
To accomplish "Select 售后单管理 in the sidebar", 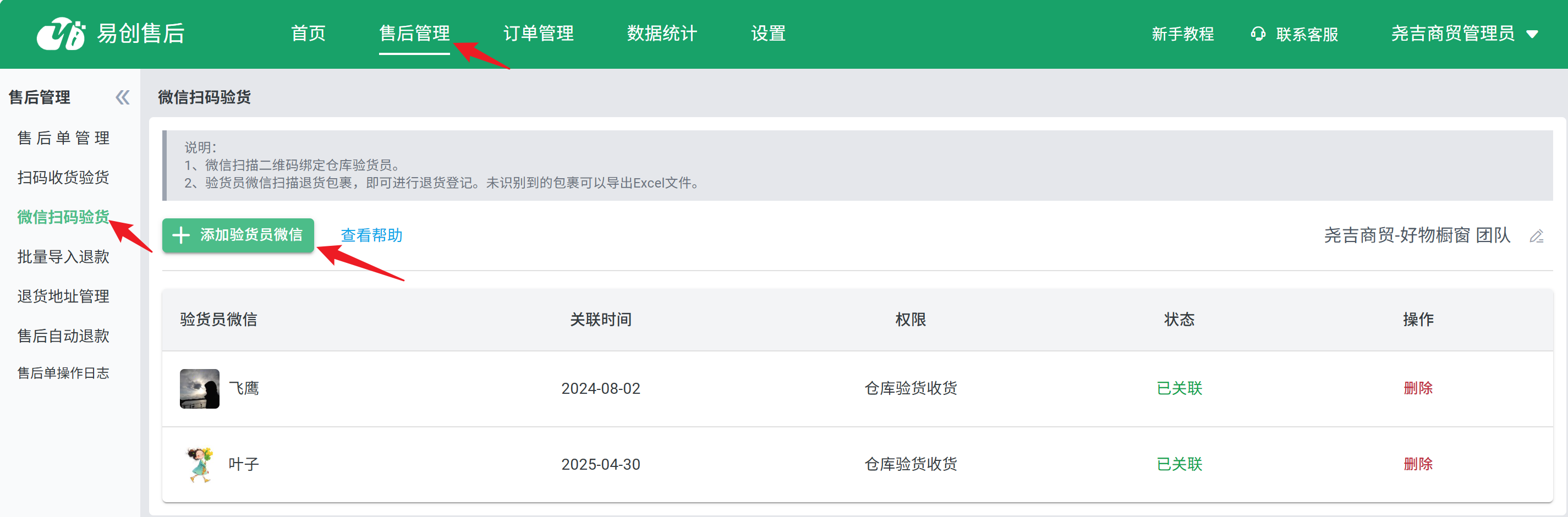I will pos(63,138).
